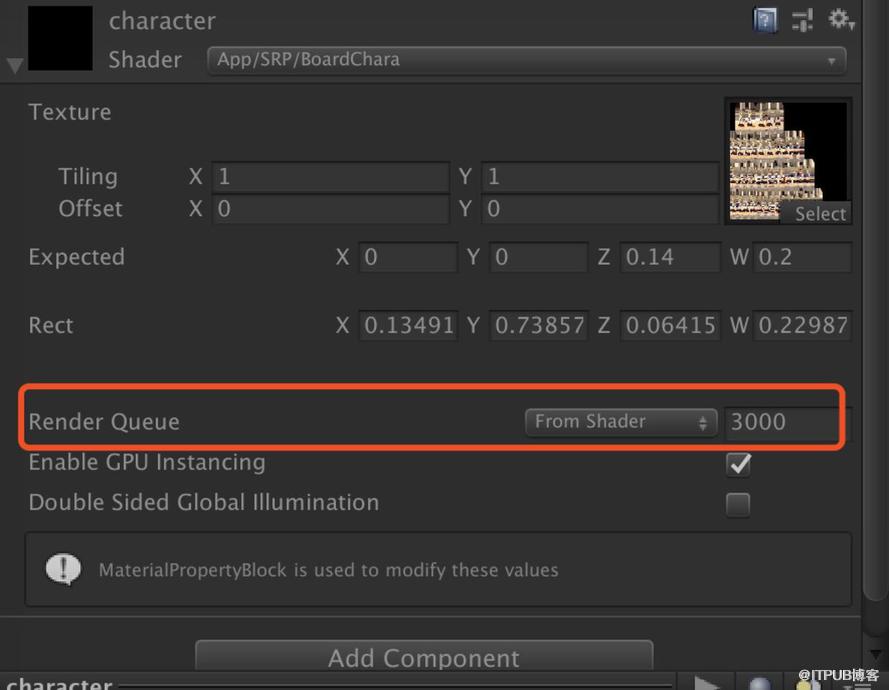Enable the Double Sided Global Illumination checkbox
This screenshot has height=690, width=889.
738,504
